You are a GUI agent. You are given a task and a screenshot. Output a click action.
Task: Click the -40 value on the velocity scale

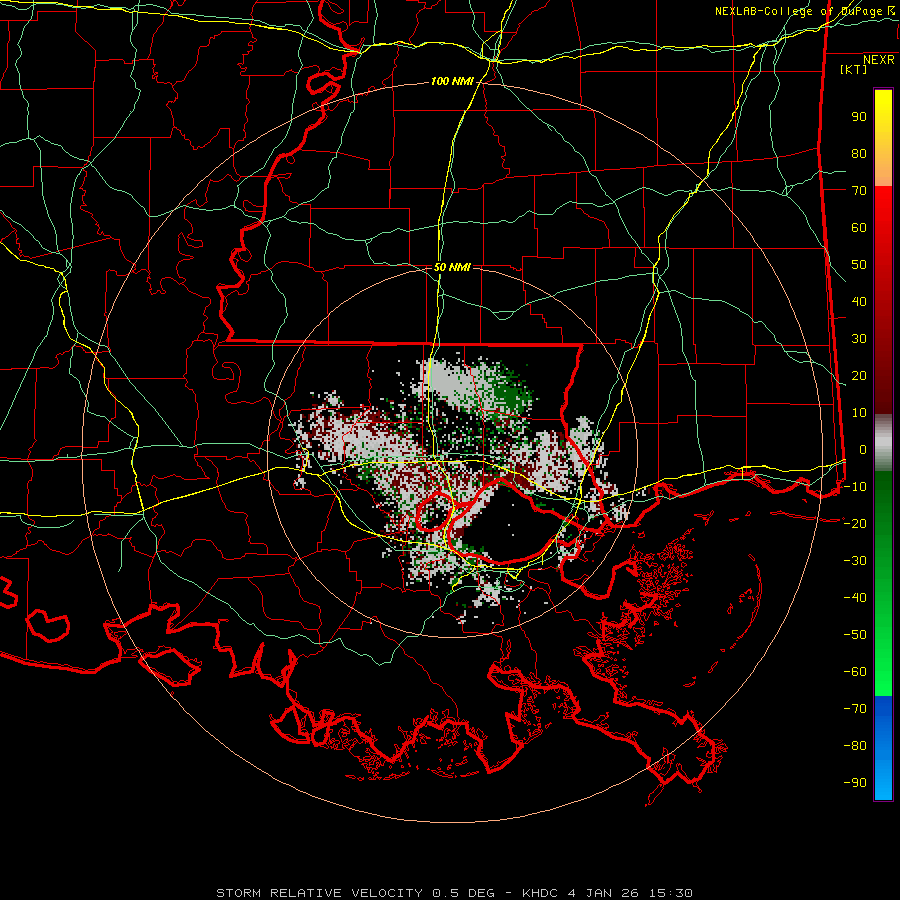855,598
